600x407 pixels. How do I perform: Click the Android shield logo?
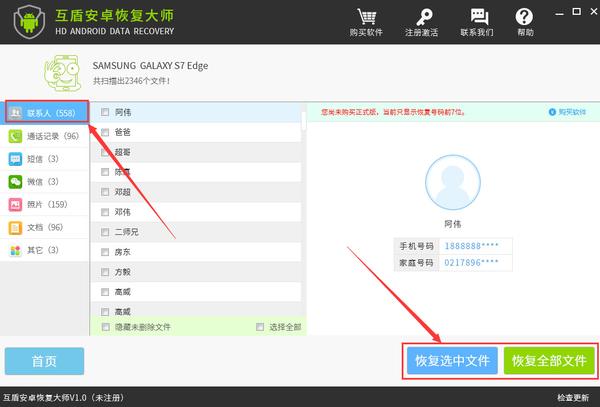tap(29, 21)
